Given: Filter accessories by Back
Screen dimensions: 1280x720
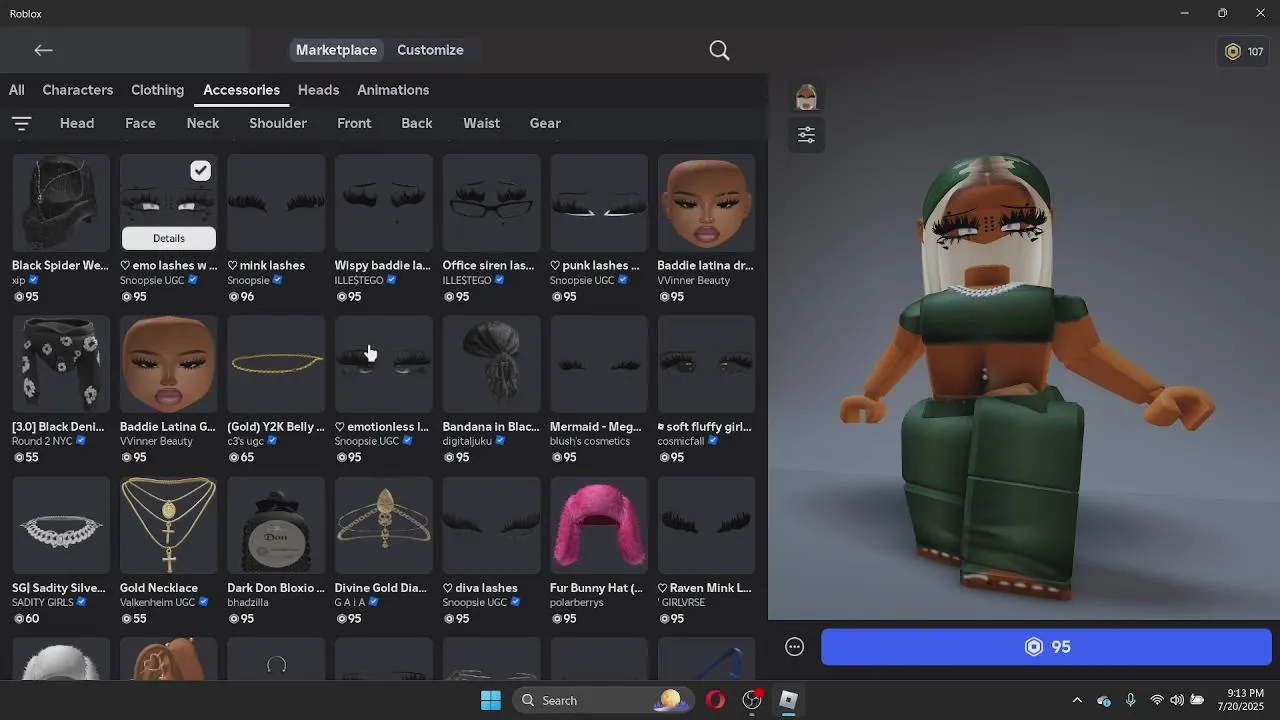Looking at the screenshot, I should coord(417,123).
